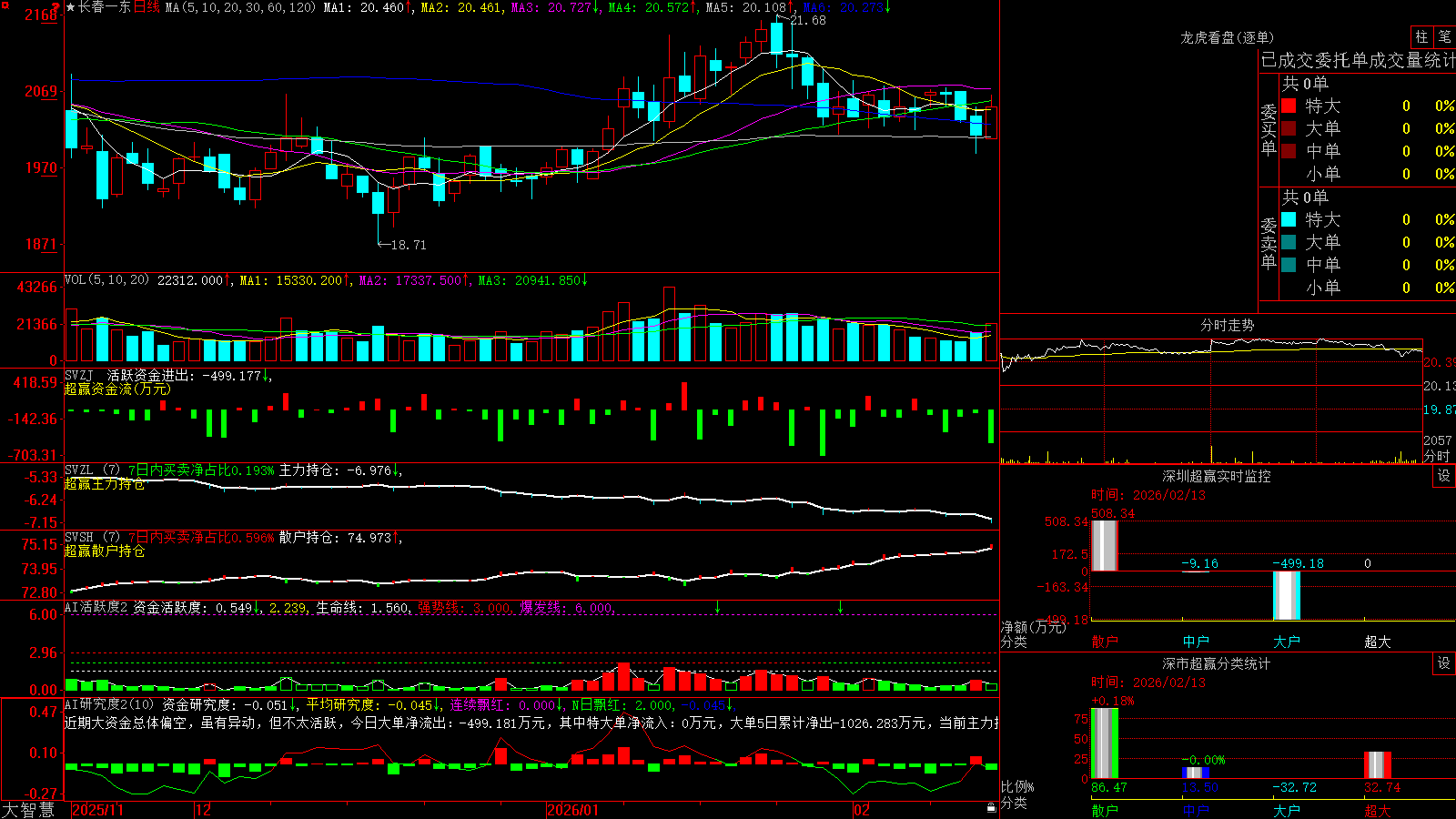Click the 超赢主力持仓 label
Screen dimensions: 1456x819
(105, 483)
